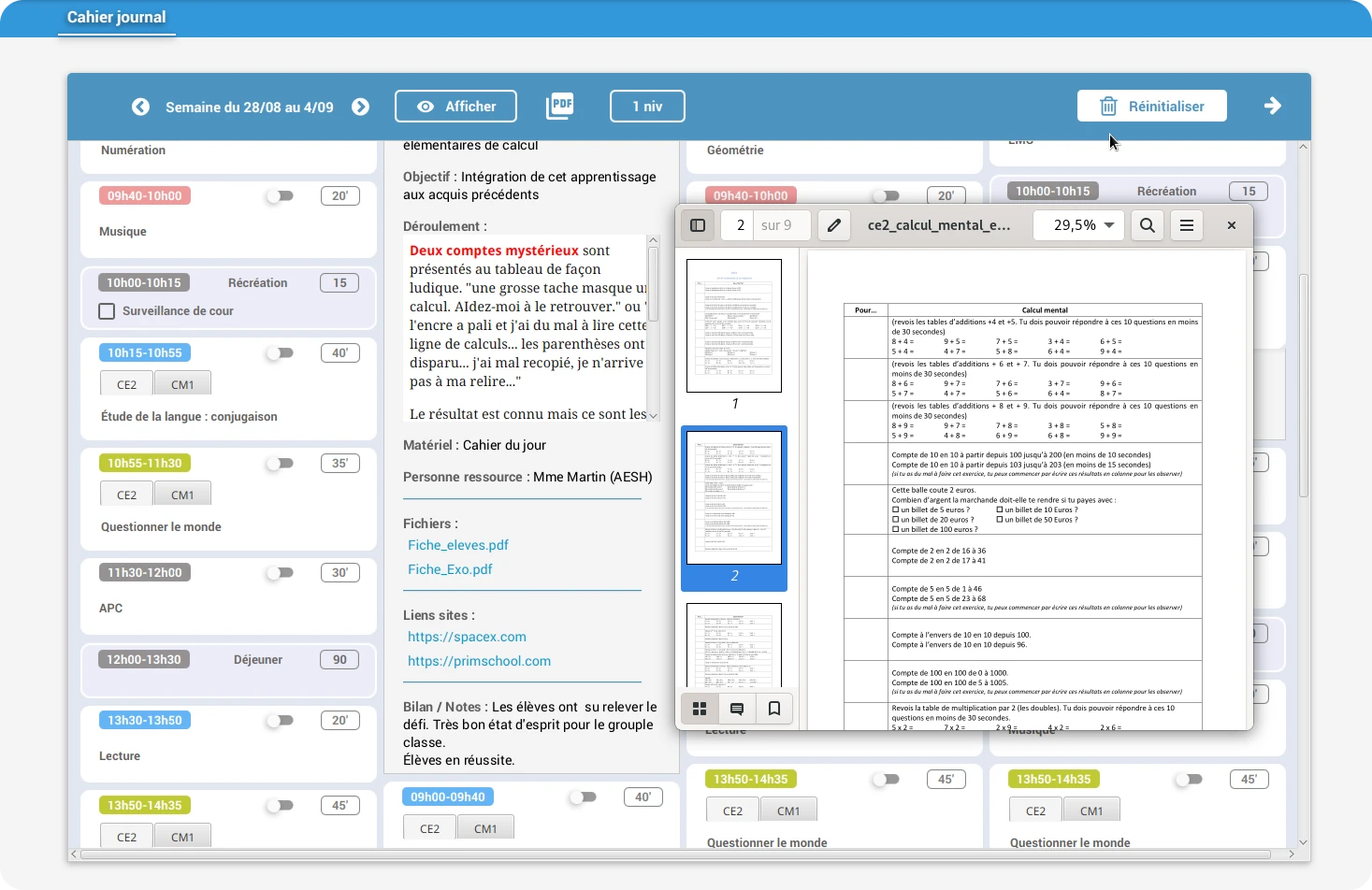Toggle switch for 13h30-13h50 Lecture slot

click(x=280, y=721)
